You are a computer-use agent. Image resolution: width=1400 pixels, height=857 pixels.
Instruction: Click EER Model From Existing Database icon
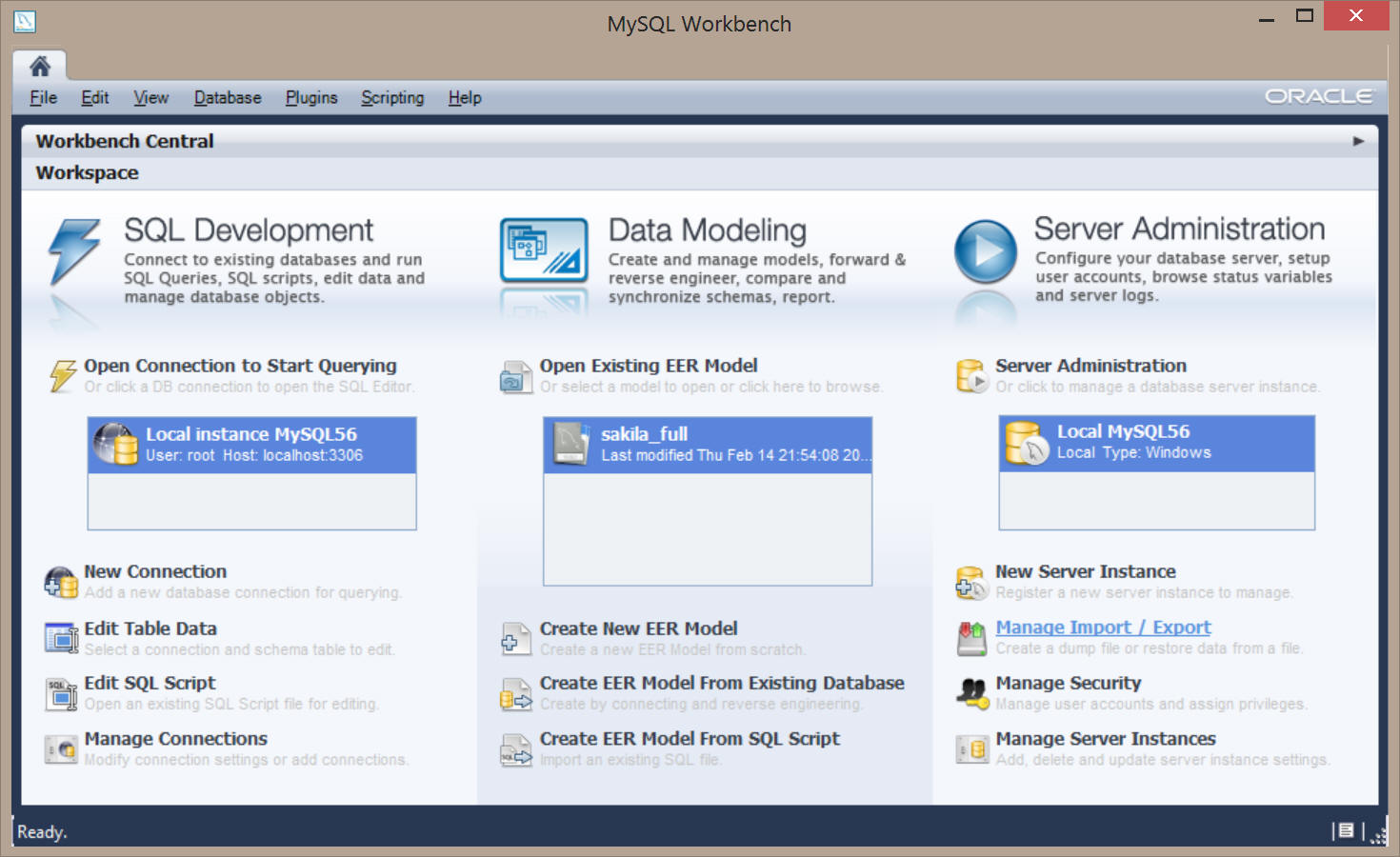point(516,694)
